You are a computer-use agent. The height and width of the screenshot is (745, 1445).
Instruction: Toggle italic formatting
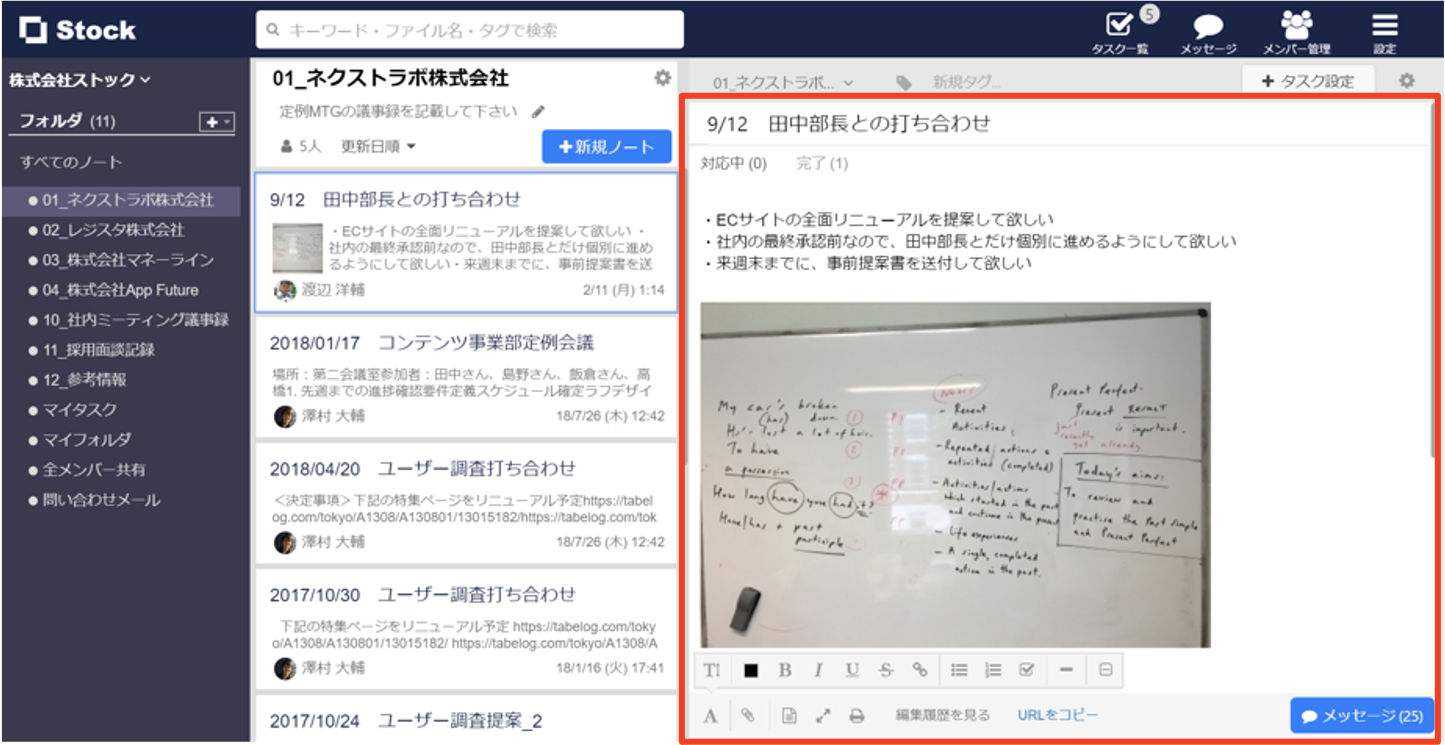(x=818, y=670)
